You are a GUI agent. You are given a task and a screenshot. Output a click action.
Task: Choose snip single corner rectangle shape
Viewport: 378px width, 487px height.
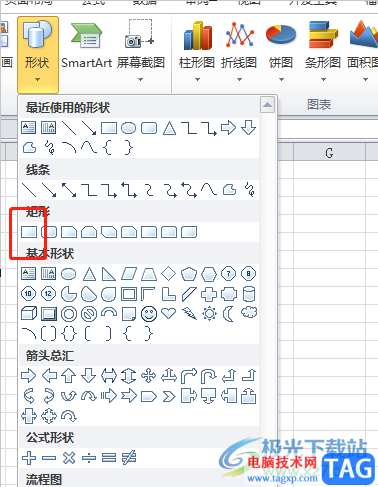point(69,232)
